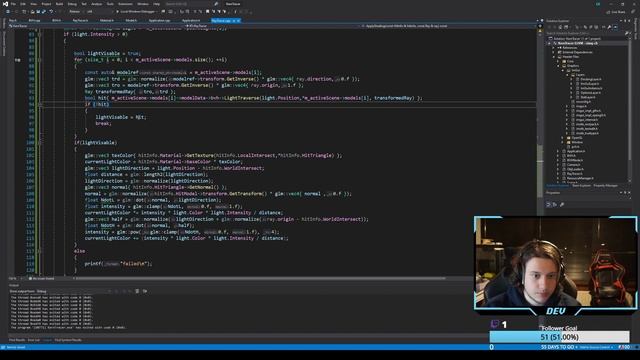Image resolution: width=640 pixels, height=360 pixels.
Task: Click the Alphabetical icon in Properties panel
Action: [555, 204]
